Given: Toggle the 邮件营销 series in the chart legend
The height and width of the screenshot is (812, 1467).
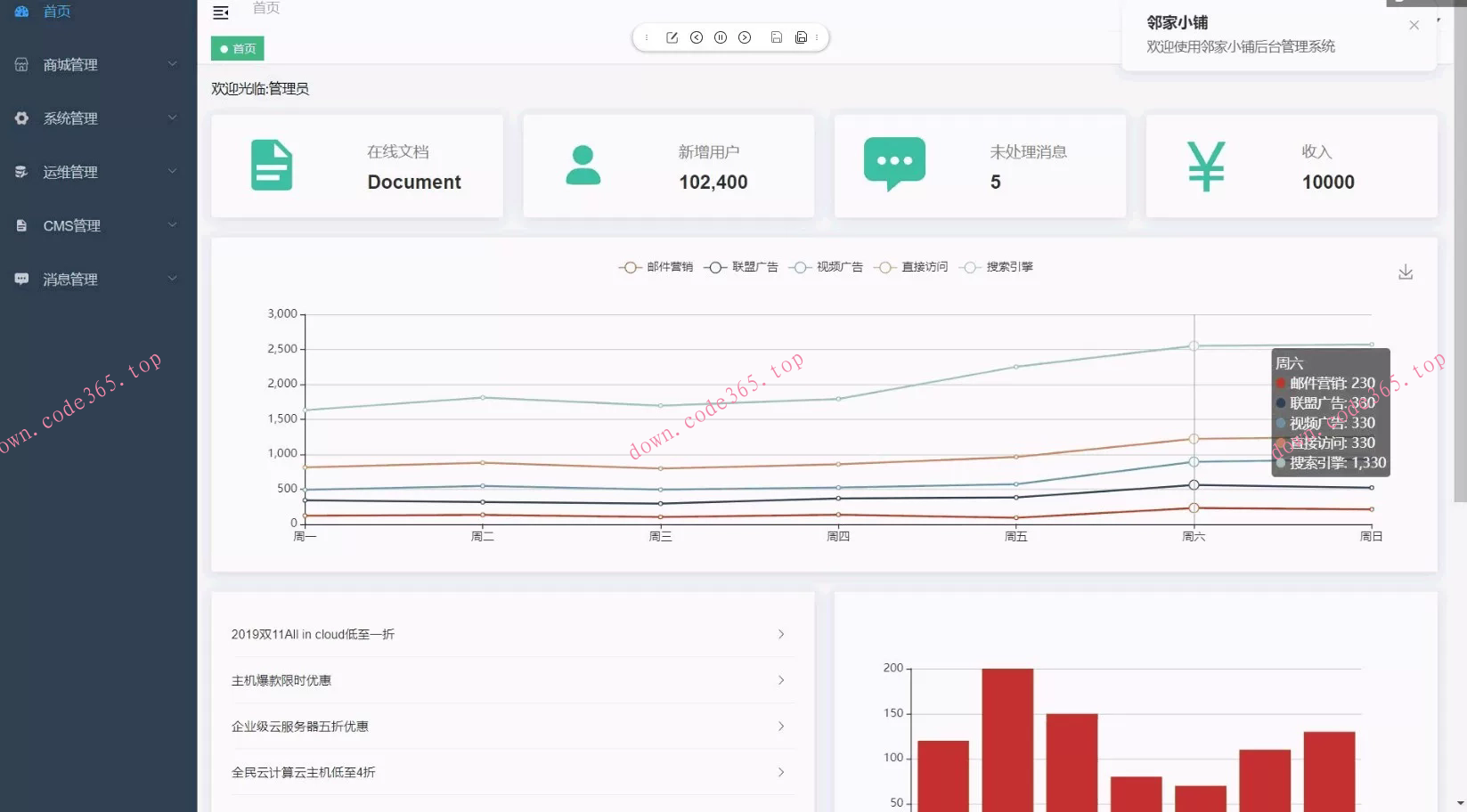Looking at the screenshot, I should click(x=656, y=267).
